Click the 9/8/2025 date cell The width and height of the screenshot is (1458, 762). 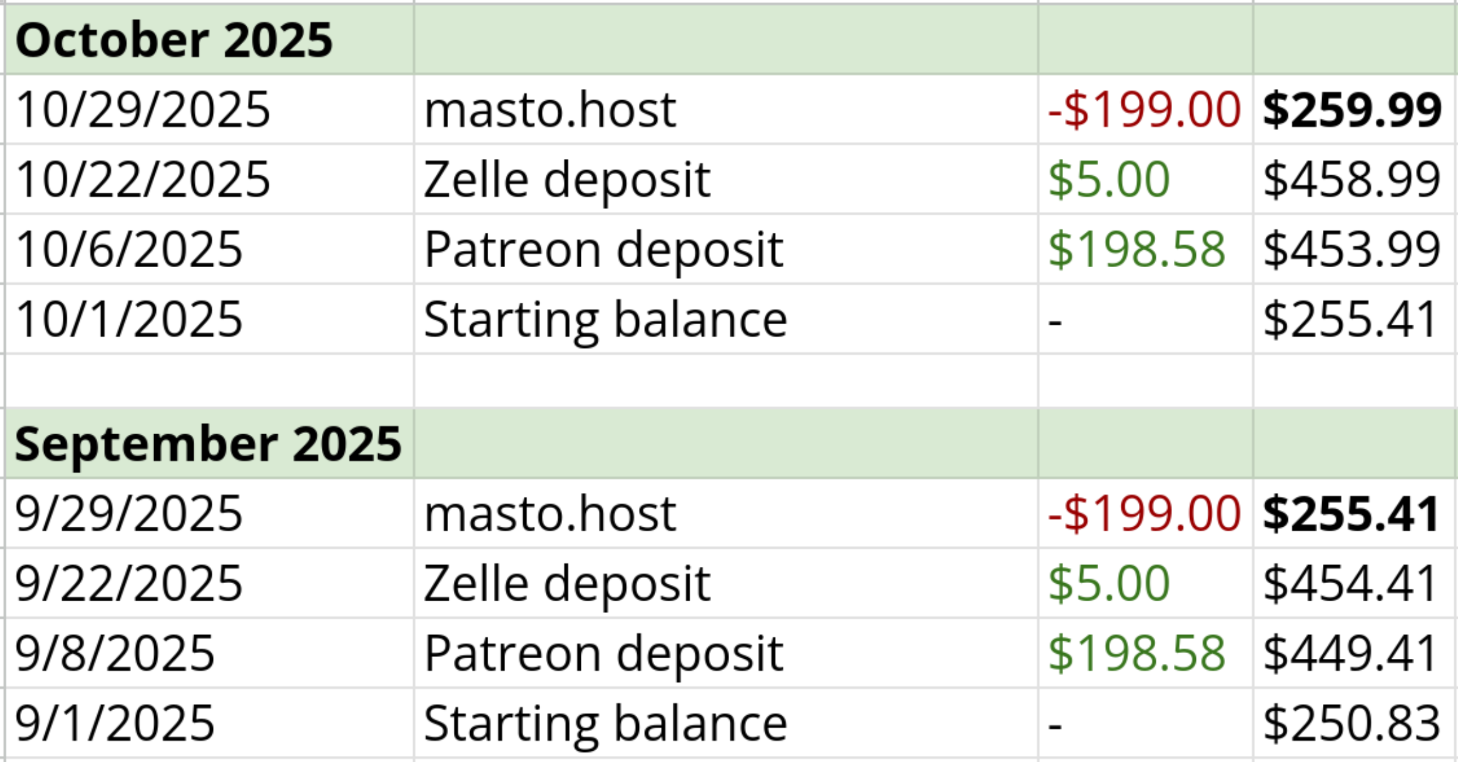click(115, 654)
